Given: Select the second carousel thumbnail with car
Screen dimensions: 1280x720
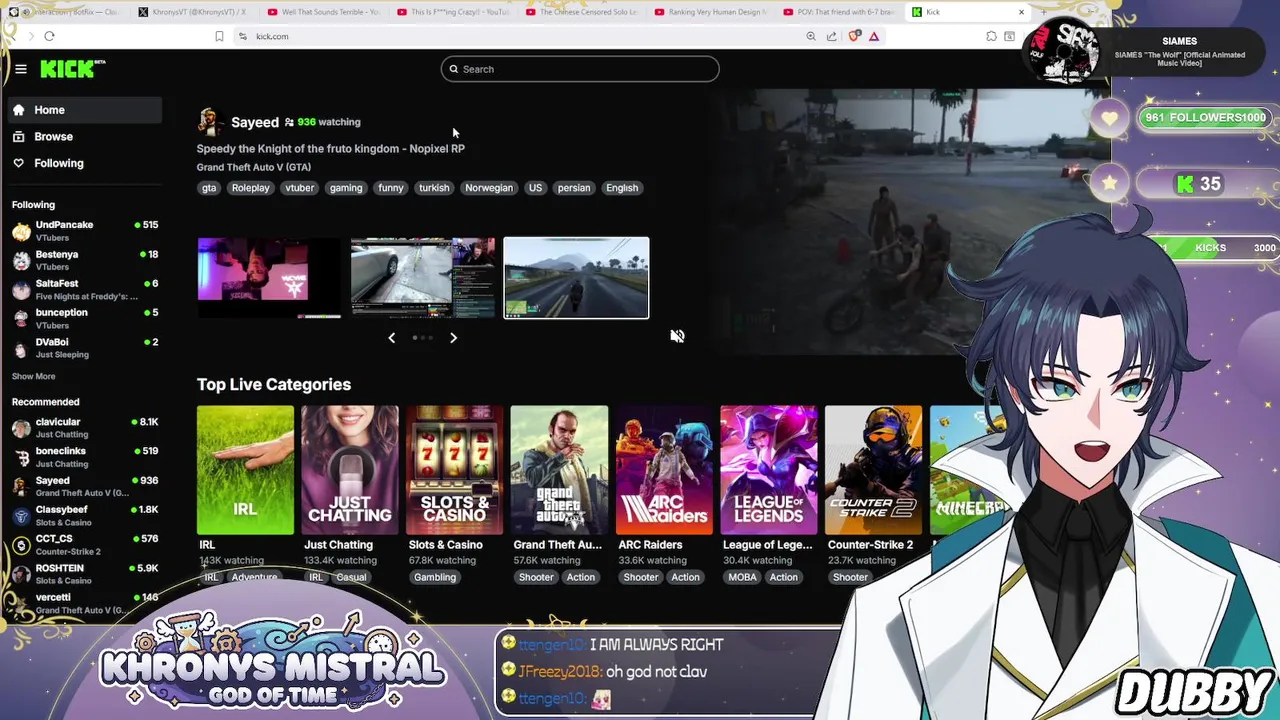Looking at the screenshot, I should point(423,277).
